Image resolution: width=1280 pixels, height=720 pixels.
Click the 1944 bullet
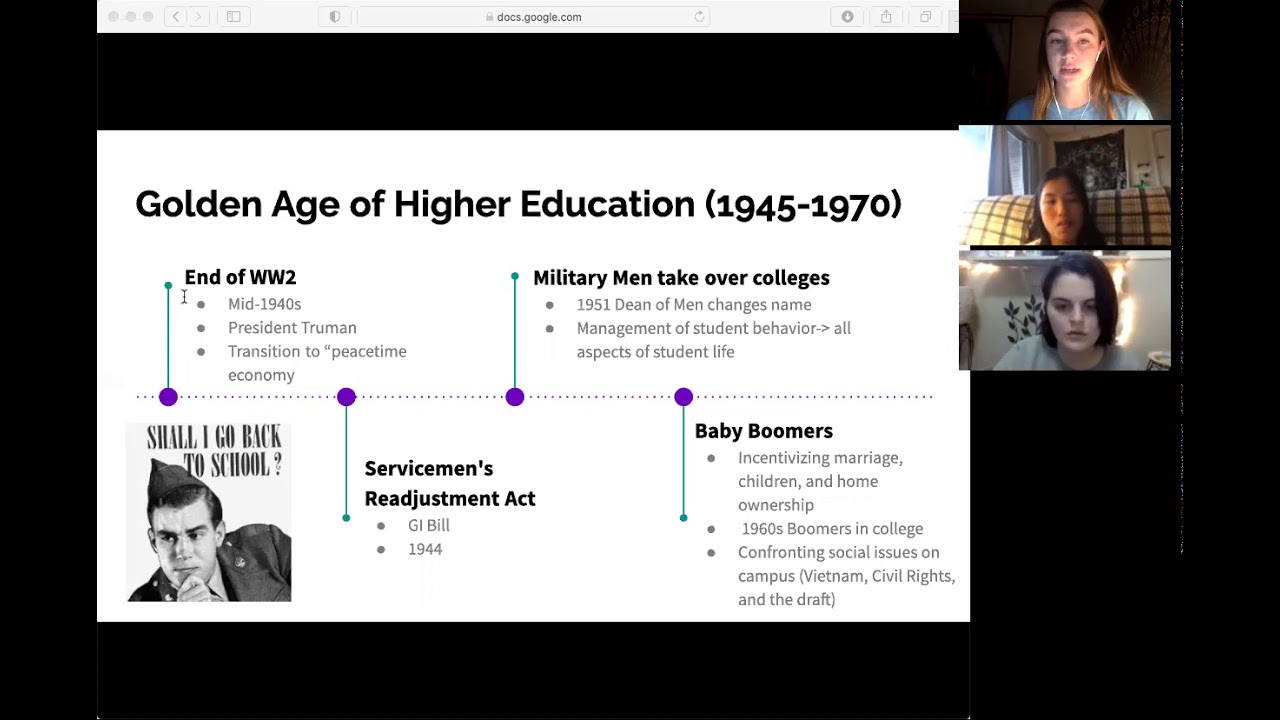click(425, 549)
